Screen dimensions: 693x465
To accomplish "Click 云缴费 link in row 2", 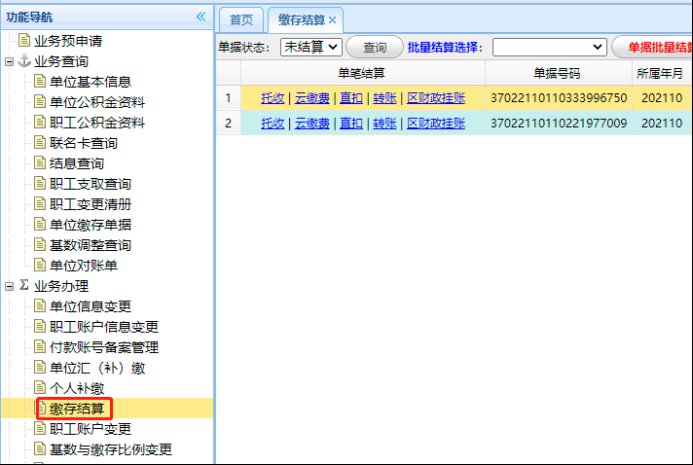I will pos(312,123).
